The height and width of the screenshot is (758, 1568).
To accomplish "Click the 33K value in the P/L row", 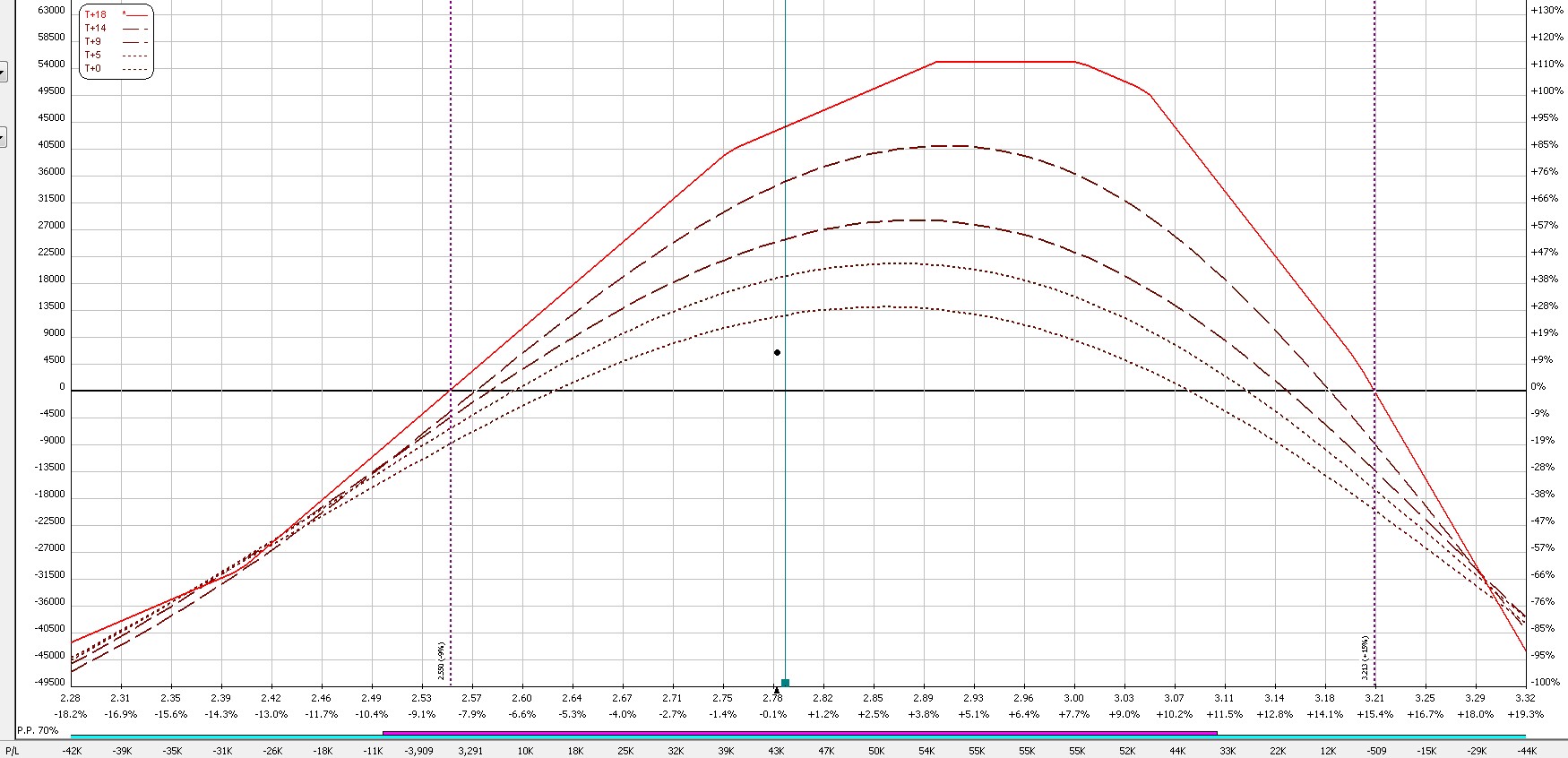I will click(x=1228, y=751).
